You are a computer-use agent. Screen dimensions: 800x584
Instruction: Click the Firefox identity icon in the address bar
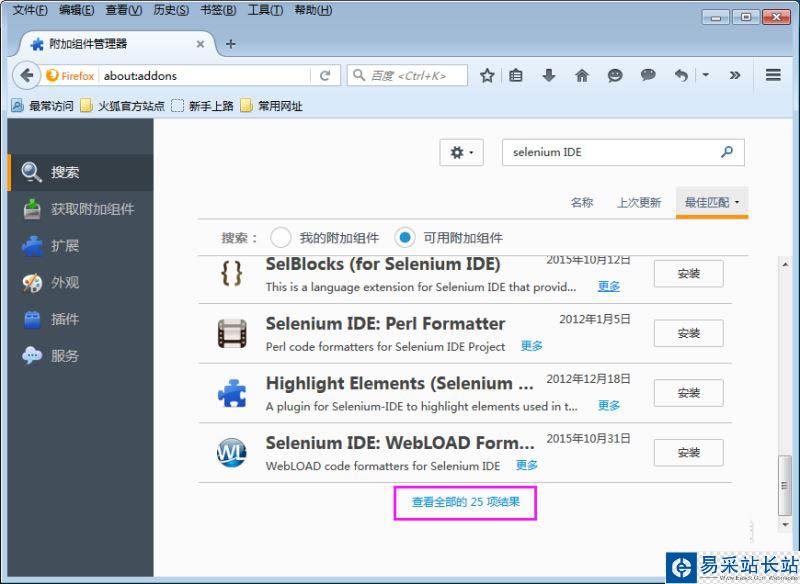click(x=52, y=75)
